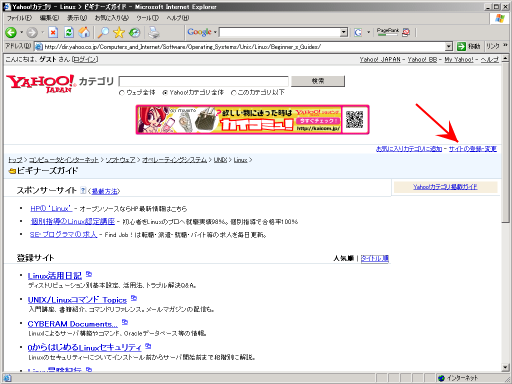Open the Yahoo!カテゴリ掲載ガイド link
This screenshot has width=512, height=384.
coord(445,187)
